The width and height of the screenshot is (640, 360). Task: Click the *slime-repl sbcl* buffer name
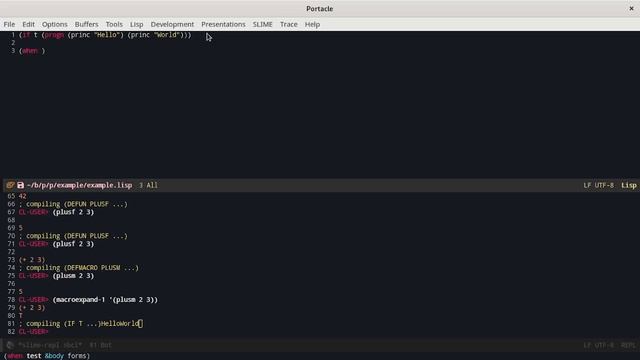[50, 345]
